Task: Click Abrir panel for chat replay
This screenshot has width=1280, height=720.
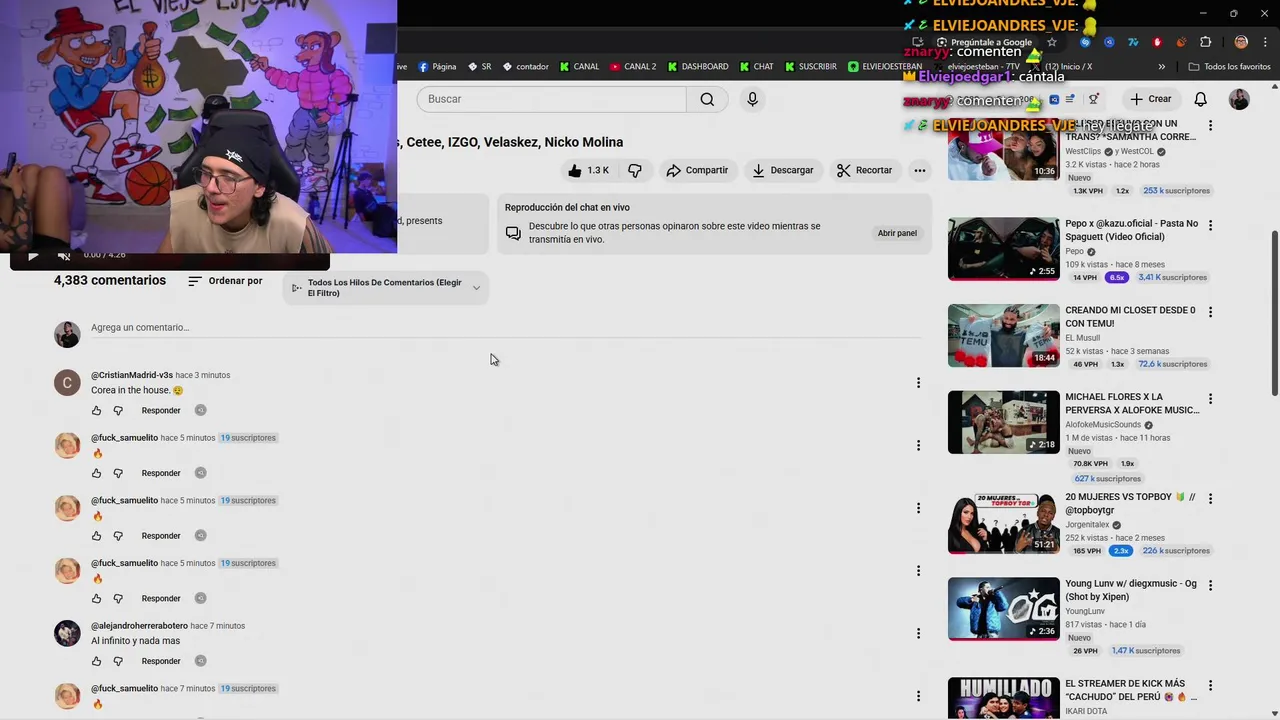Action: click(x=897, y=233)
